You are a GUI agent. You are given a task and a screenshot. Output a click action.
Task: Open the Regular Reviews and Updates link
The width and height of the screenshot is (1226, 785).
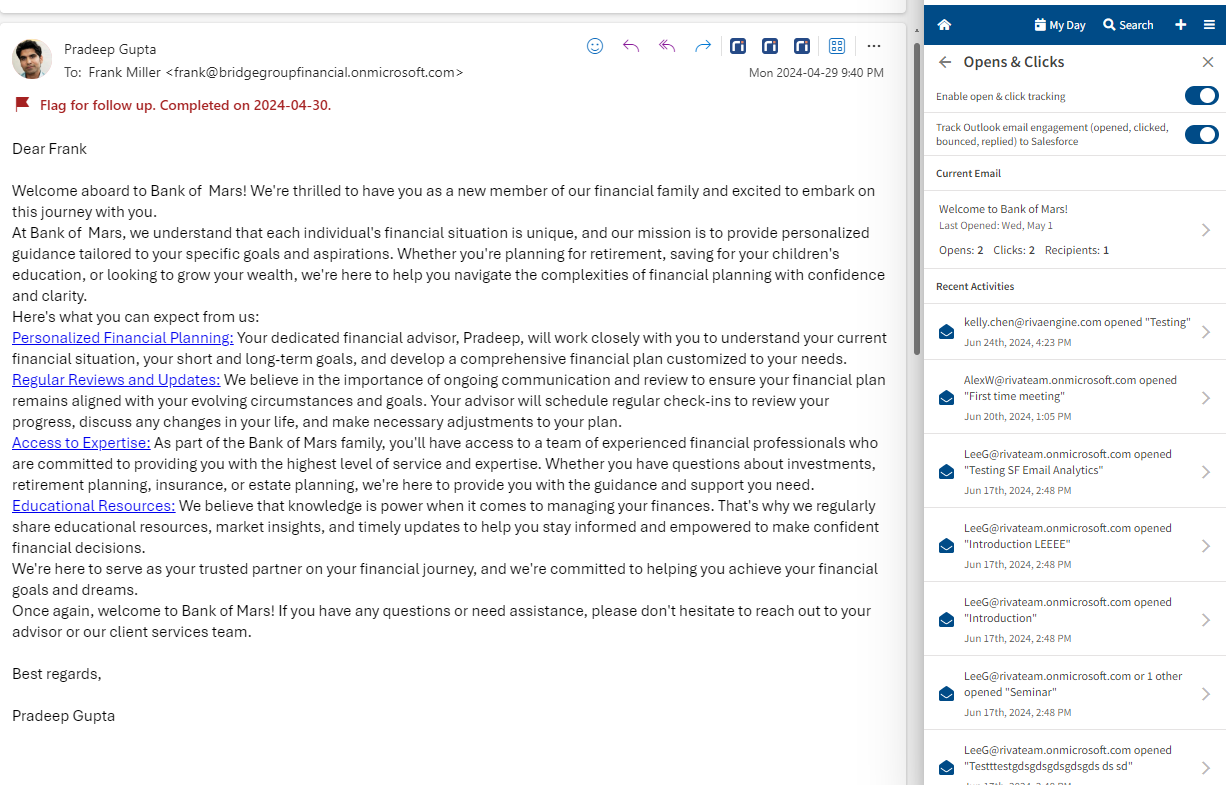click(x=116, y=380)
